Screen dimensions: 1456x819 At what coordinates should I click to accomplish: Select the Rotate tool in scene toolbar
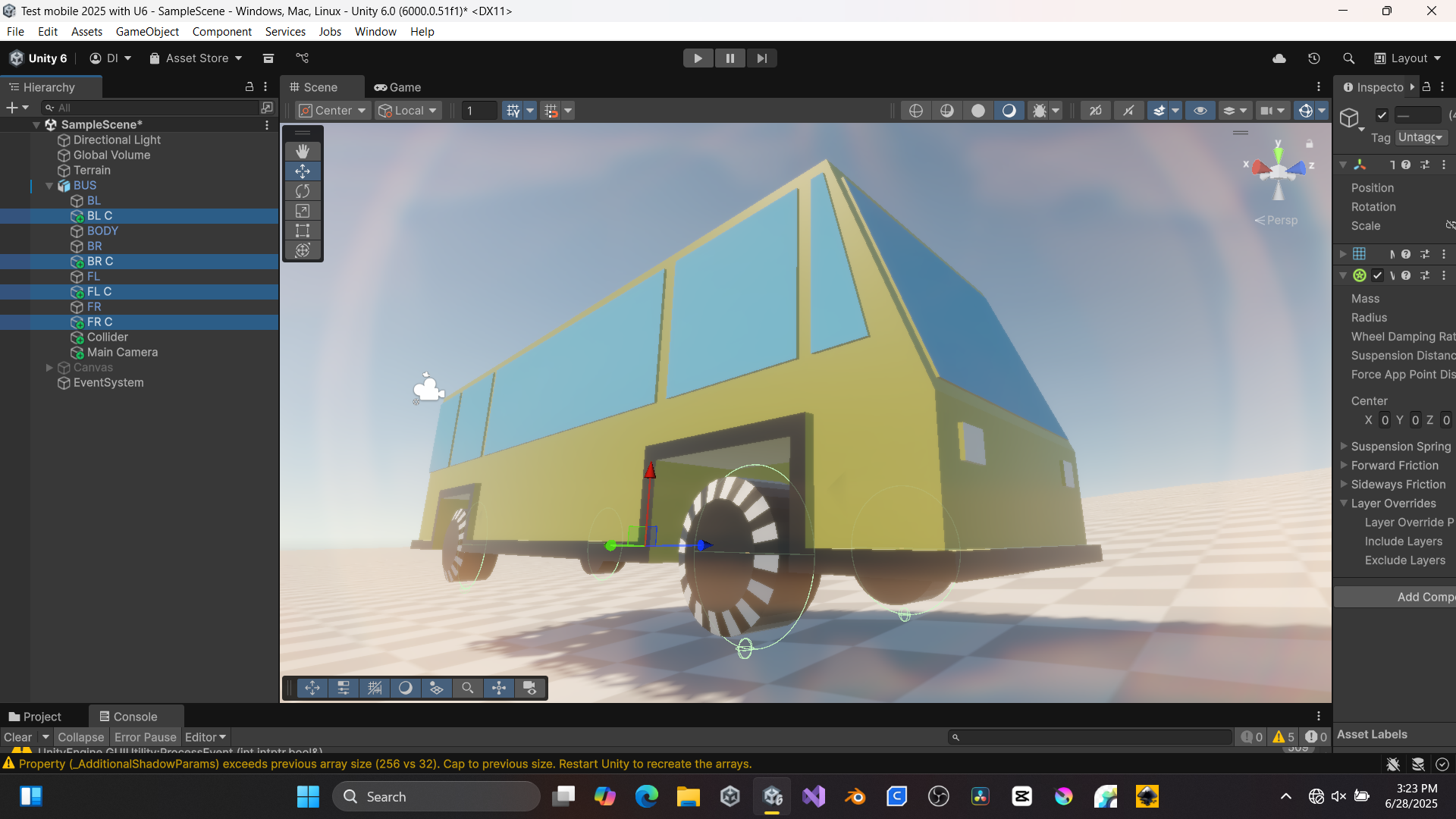point(303,191)
